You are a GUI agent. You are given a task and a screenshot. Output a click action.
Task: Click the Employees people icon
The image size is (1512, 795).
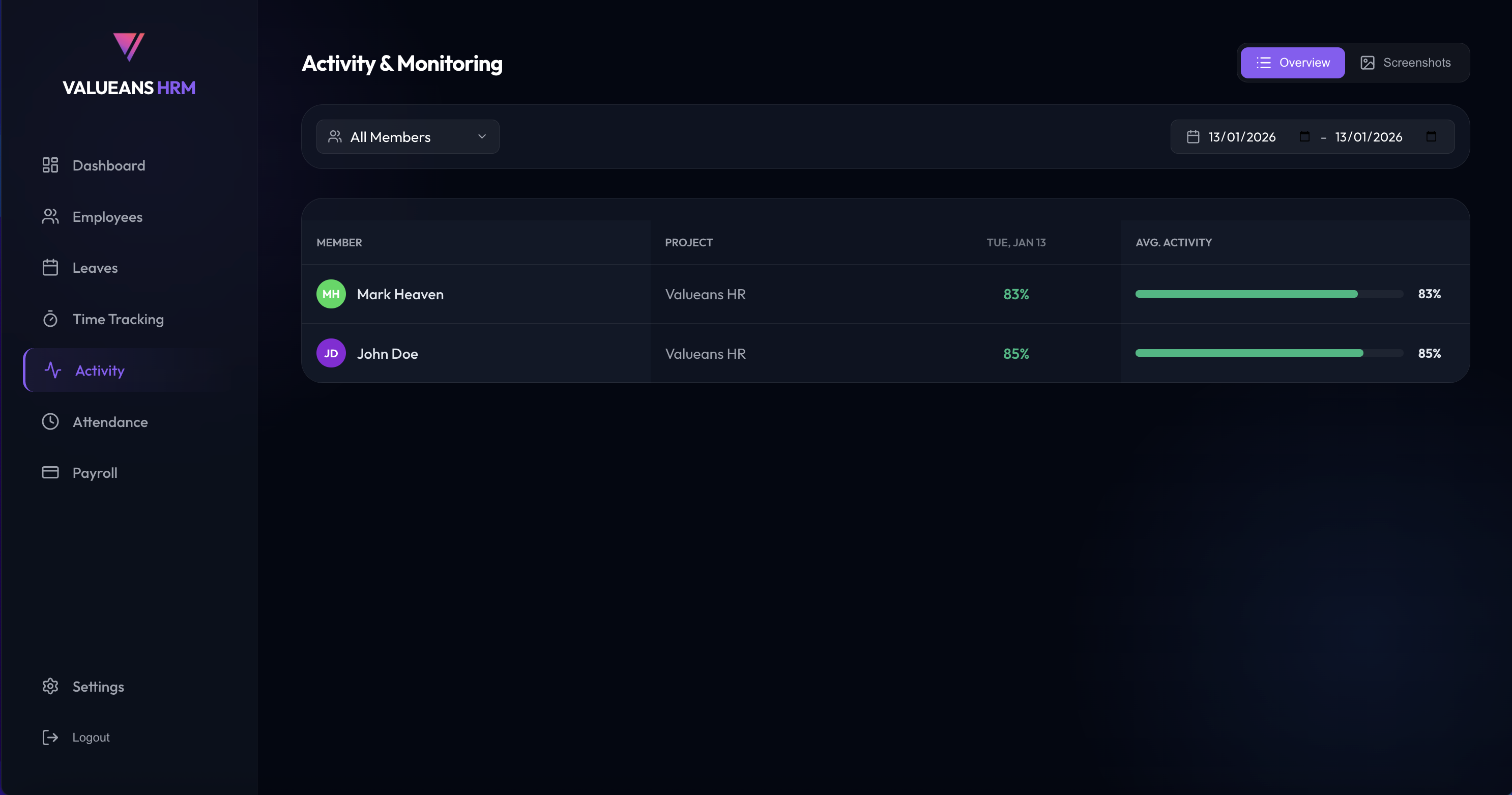click(50, 217)
